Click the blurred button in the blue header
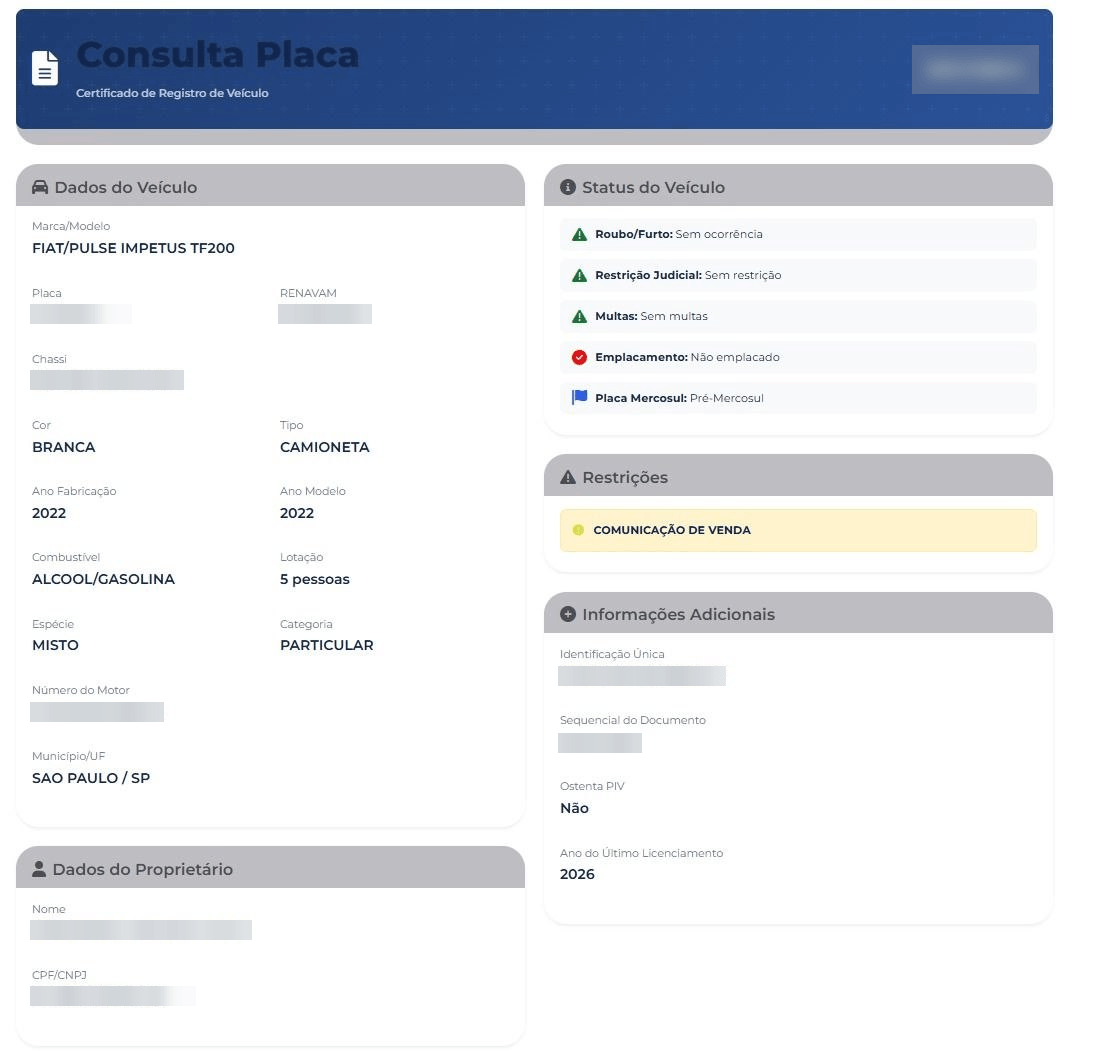The height and width of the screenshot is (1051, 1103). [975, 69]
